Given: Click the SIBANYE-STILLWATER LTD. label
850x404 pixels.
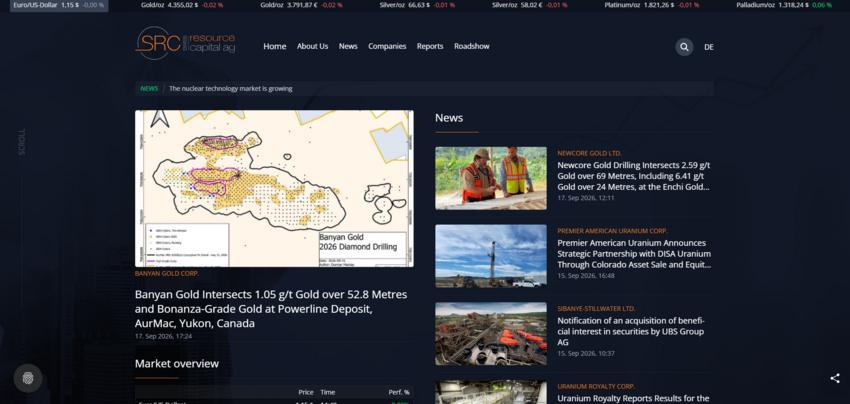Looking at the screenshot, I should pos(596,309).
